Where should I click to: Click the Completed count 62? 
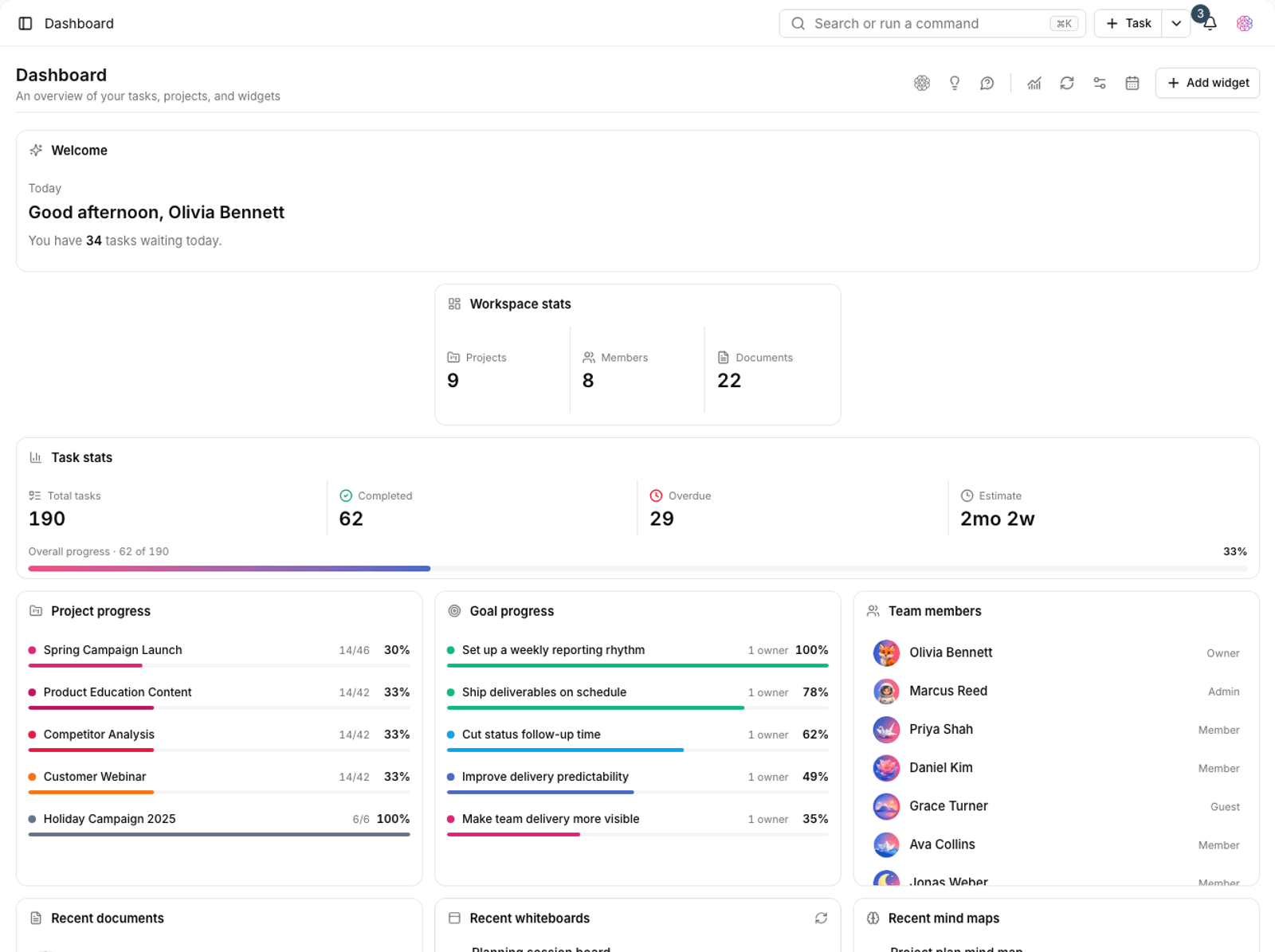(x=351, y=519)
